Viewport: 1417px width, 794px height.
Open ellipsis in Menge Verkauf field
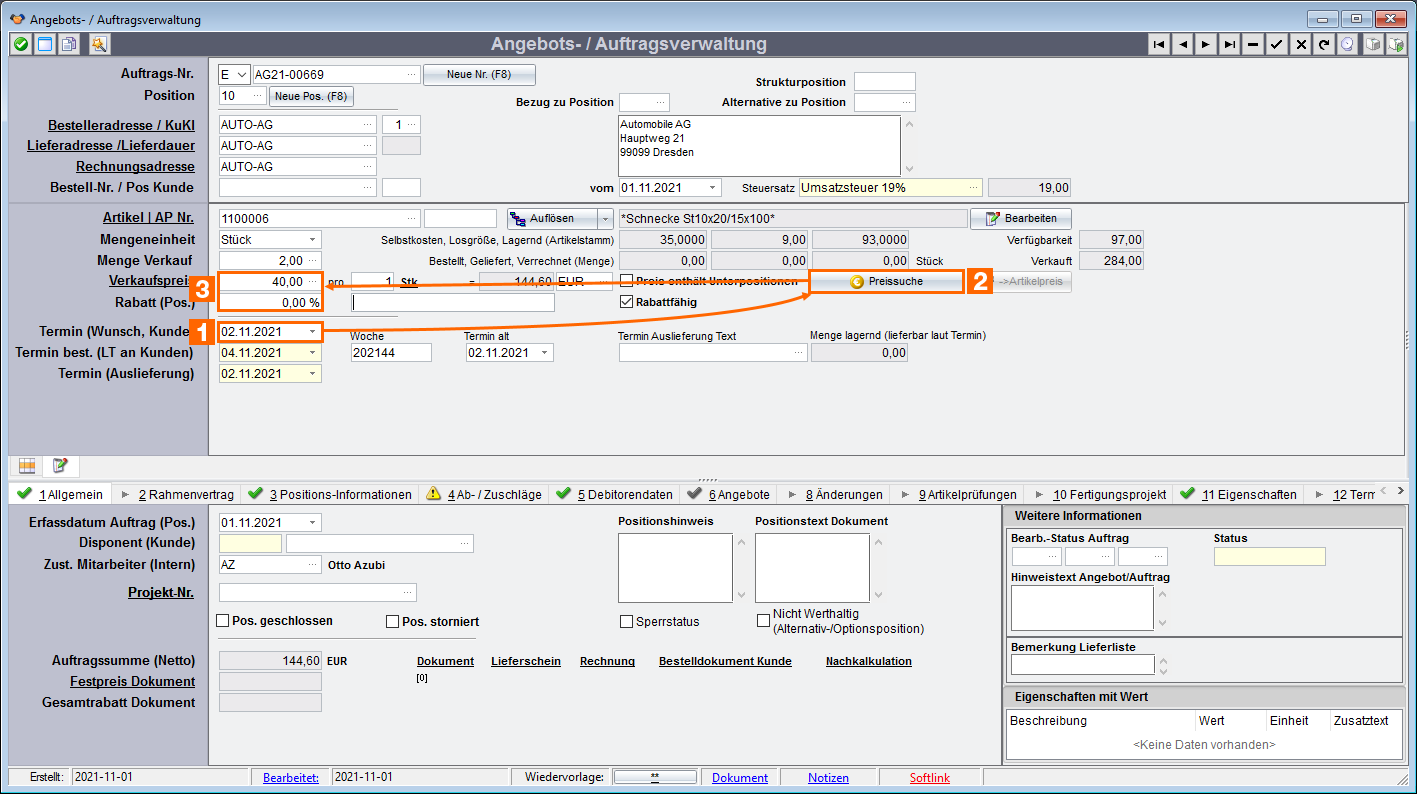[314, 261]
